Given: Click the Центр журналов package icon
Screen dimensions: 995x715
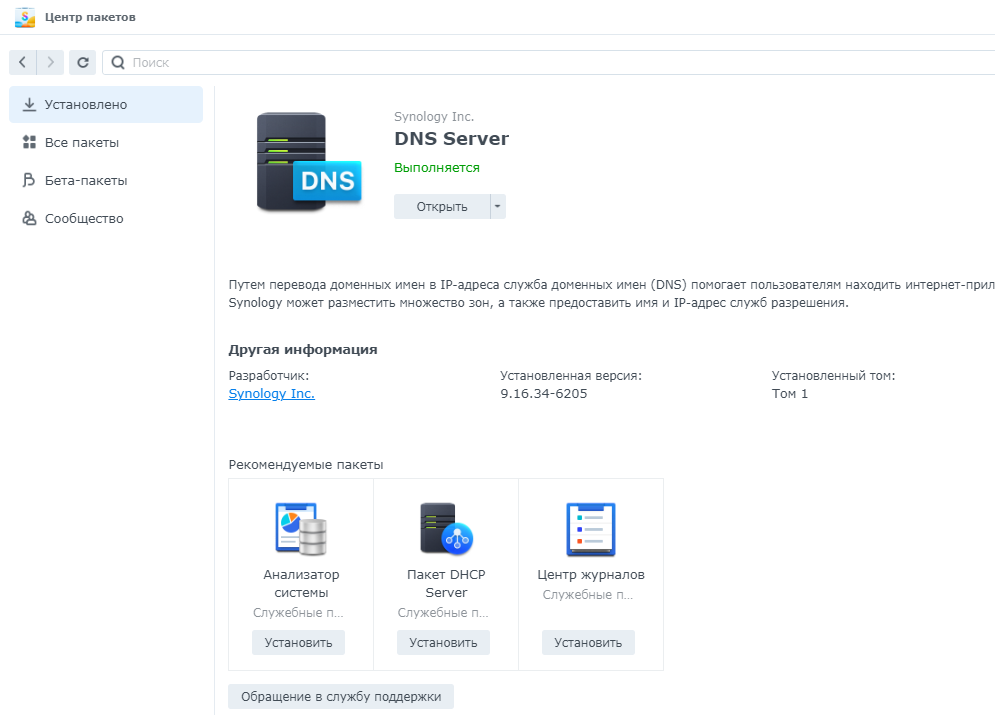Looking at the screenshot, I should click(591, 529).
